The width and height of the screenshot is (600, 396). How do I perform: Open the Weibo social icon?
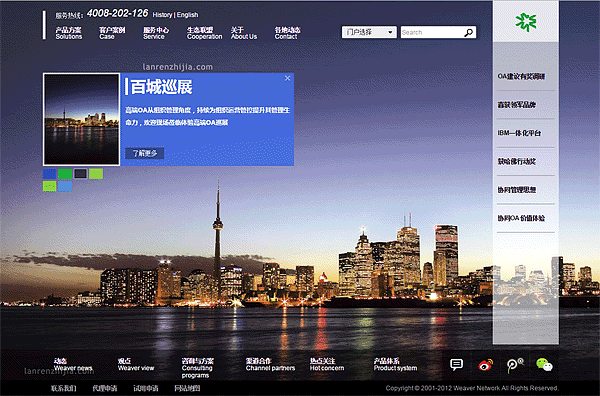[486, 365]
